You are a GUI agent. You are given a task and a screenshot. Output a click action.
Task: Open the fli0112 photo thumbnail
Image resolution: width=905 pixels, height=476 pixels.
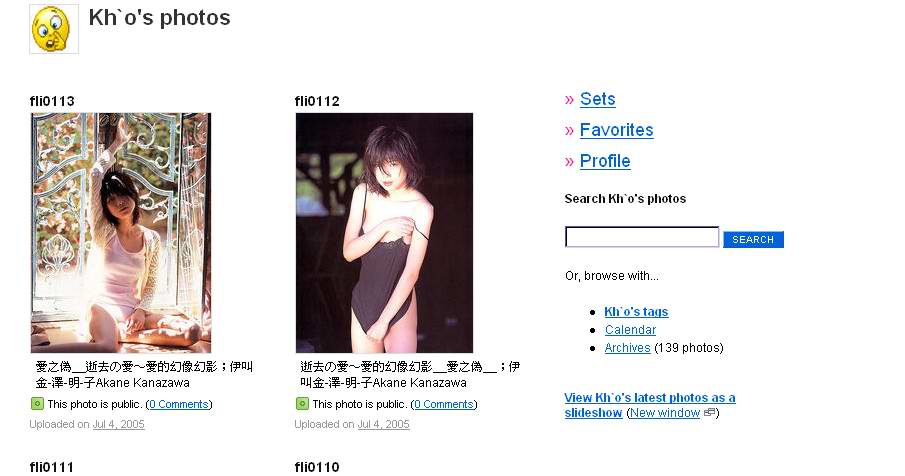384,233
